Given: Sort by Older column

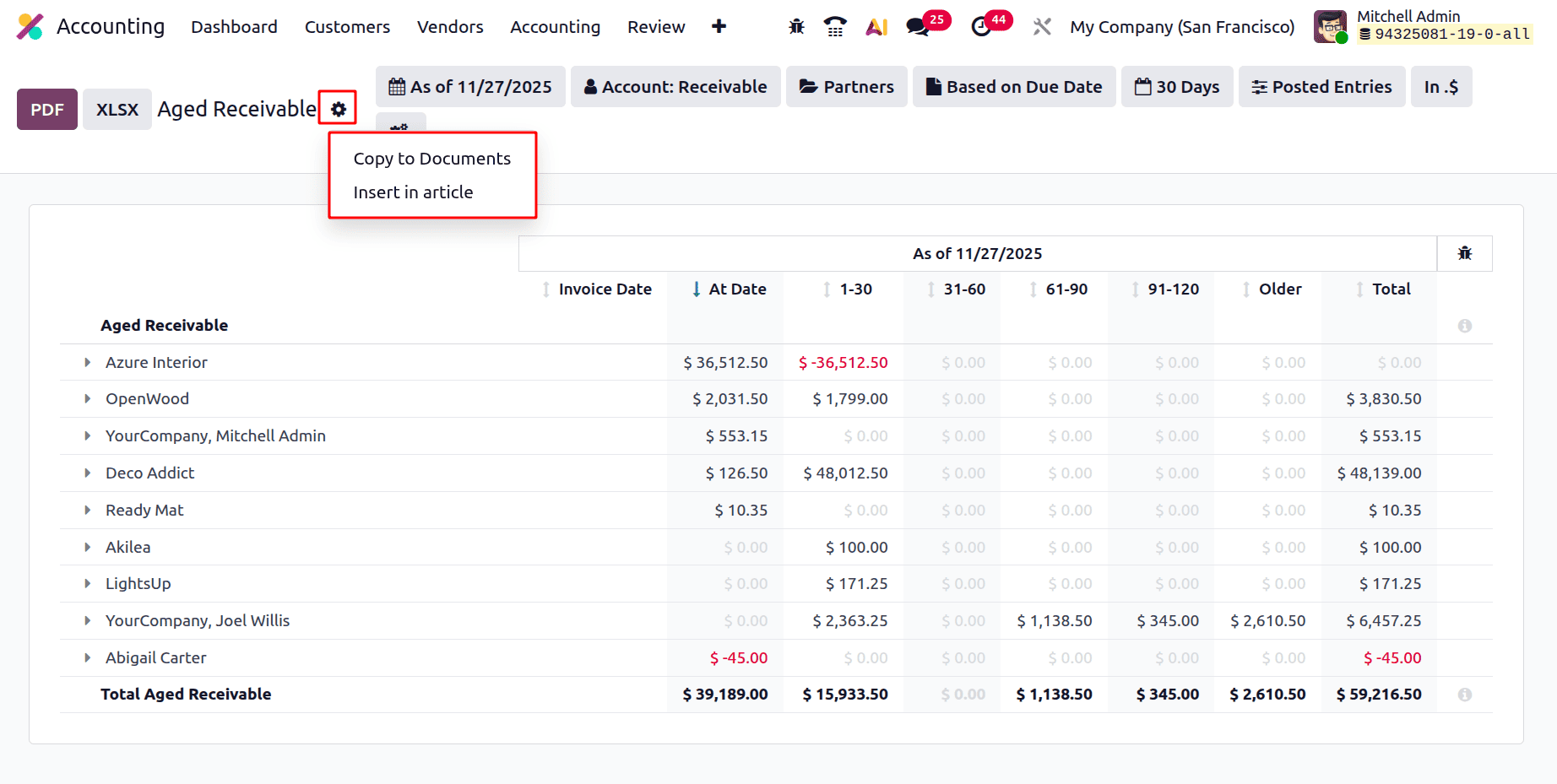Looking at the screenshot, I should pyautogui.click(x=1247, y=289).
